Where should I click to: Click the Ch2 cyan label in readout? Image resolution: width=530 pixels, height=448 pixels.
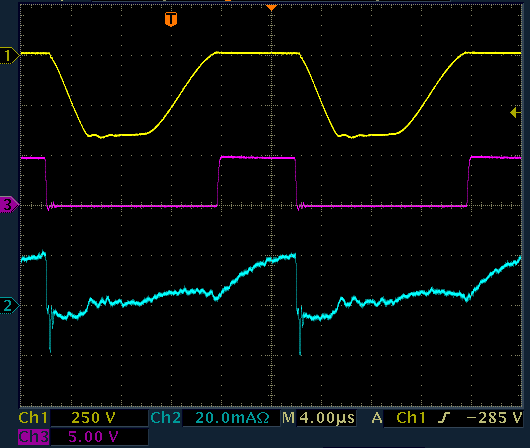(166, 418)
